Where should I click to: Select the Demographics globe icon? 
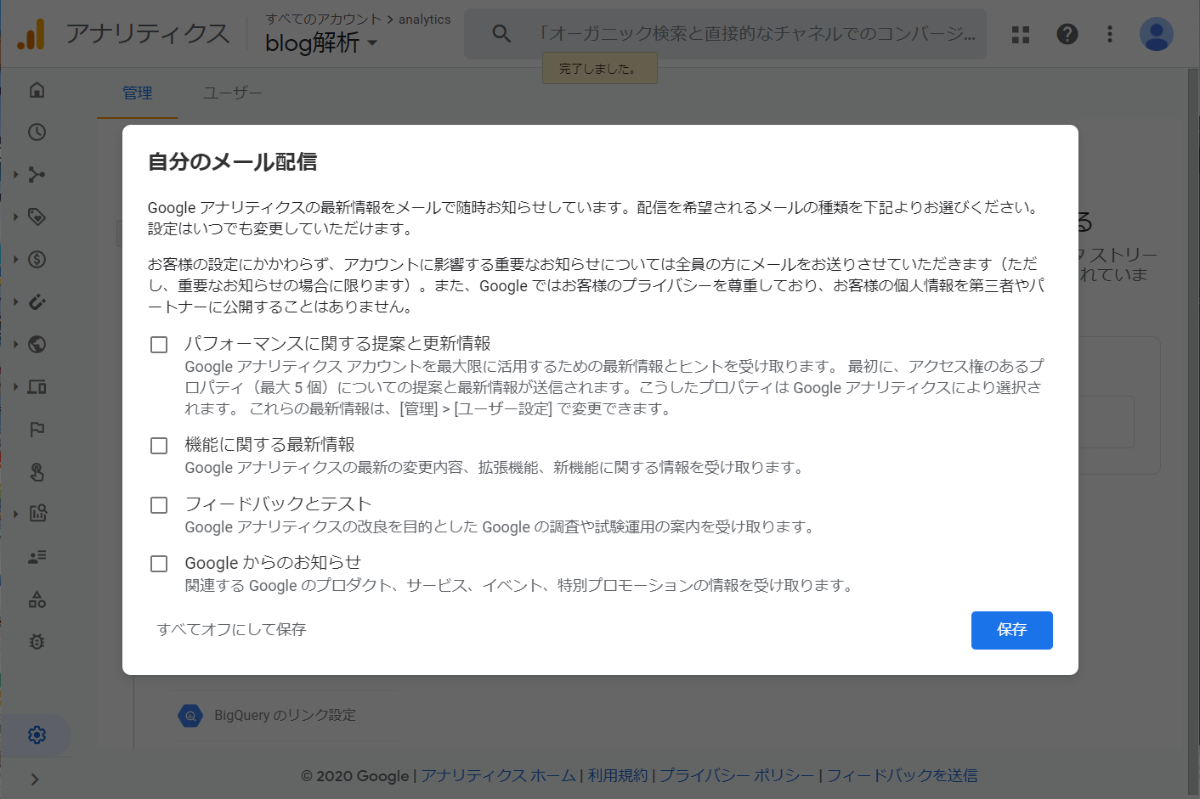pos(37,345)
